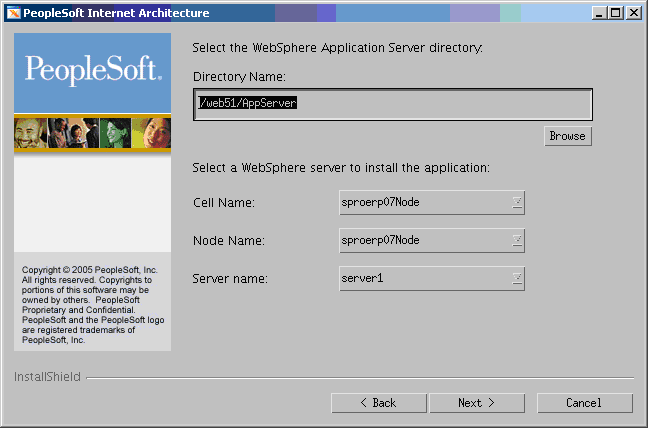The image size is (648, 428).
Task: Click the PeopleSoft Internet Architecture title bar
Action: coord(300,13)
